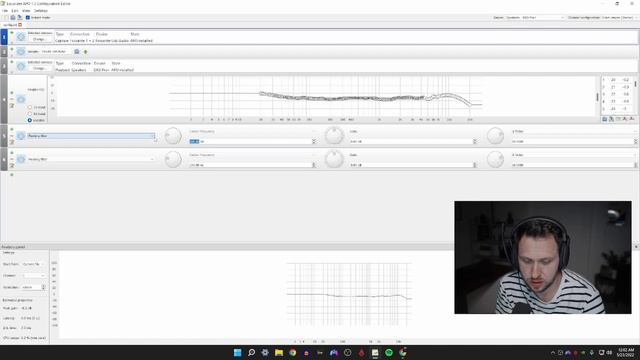Toggle the Instant mode checkbox
This screenshot has height=360, width=640.
point(28,18)
